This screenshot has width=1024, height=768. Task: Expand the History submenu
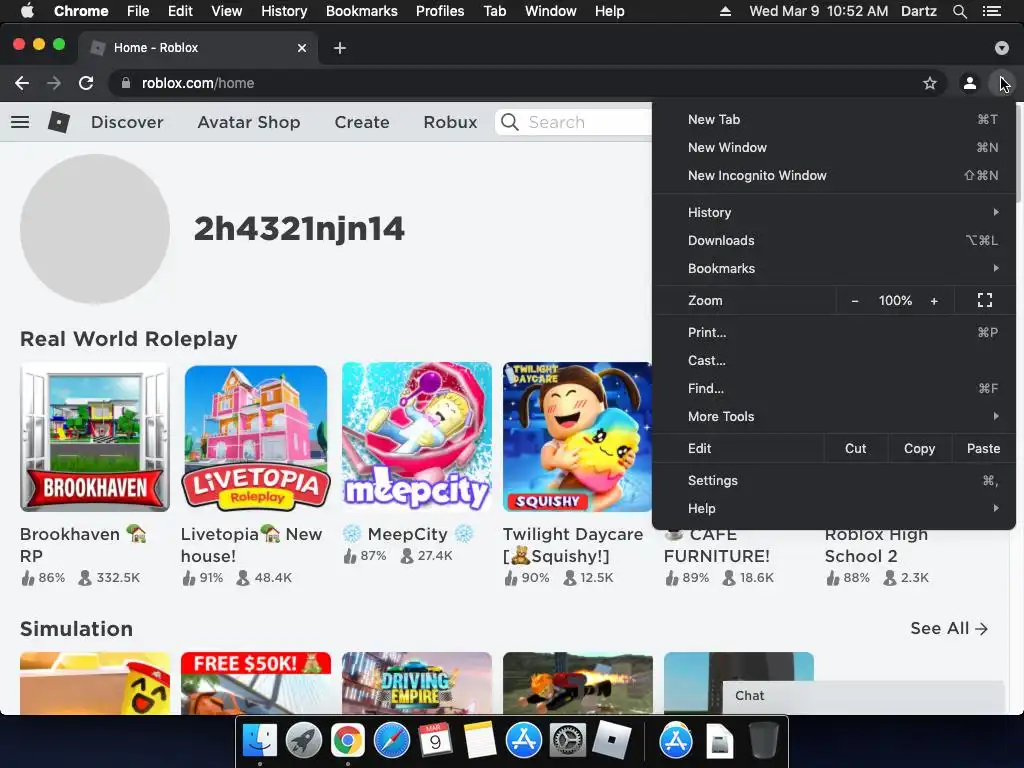point(834,212)
